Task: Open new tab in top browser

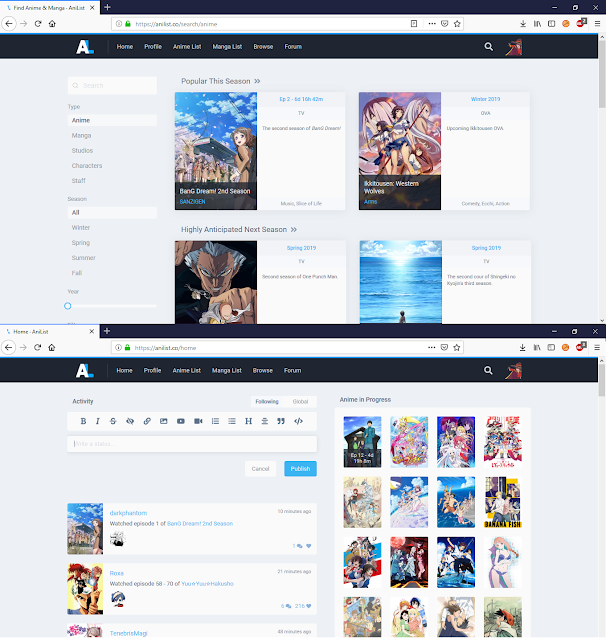Action: (107, 7)
